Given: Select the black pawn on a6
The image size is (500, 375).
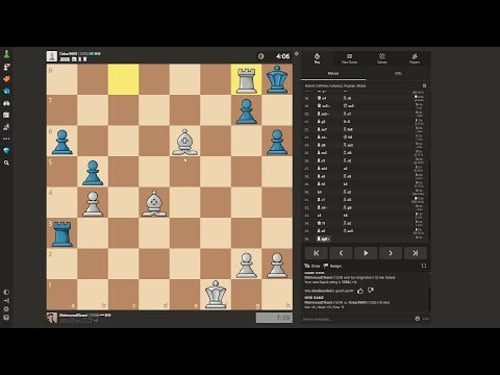Looking at the screenshot, I should 62,141.
